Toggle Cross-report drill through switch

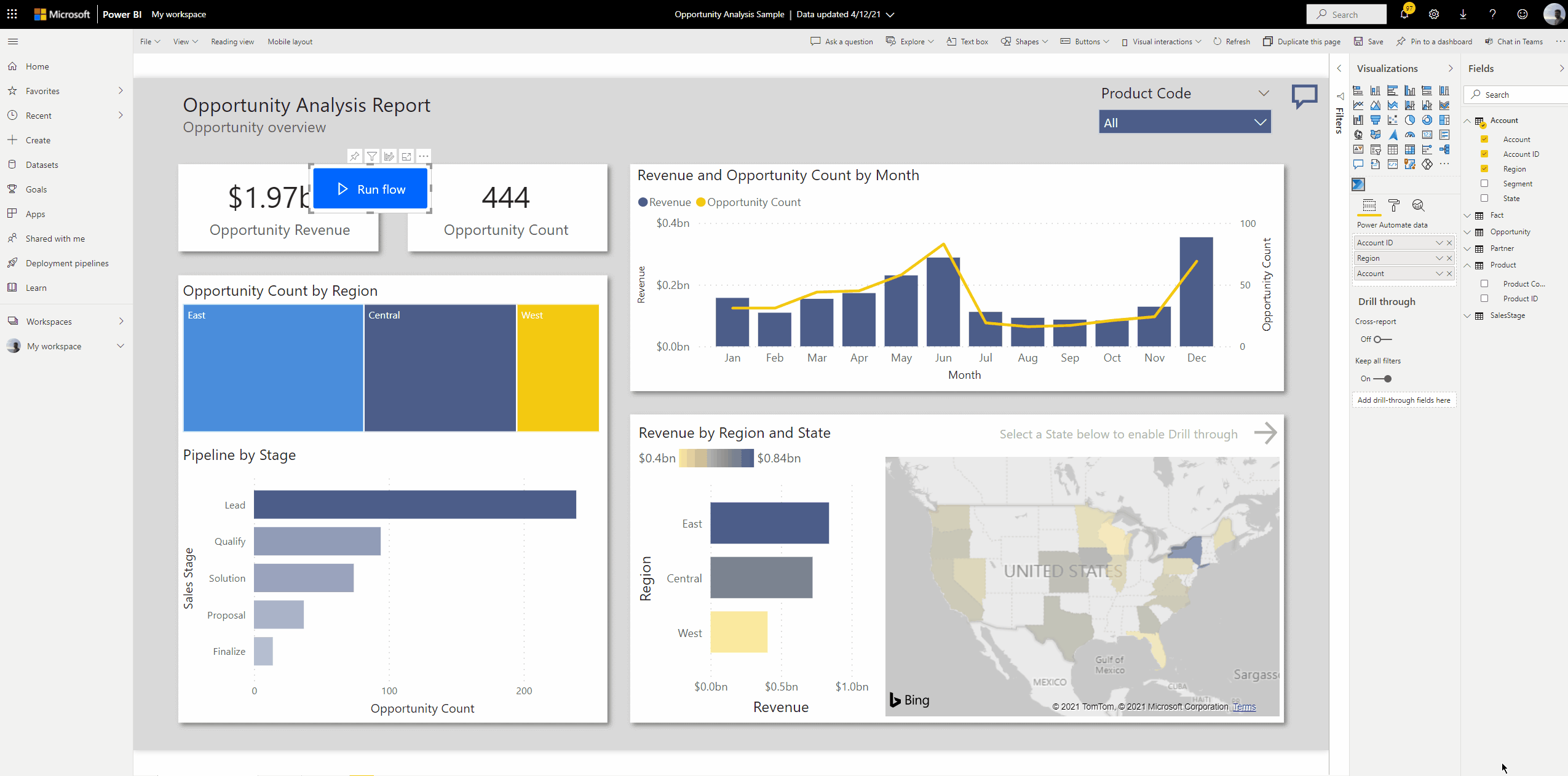[x=1382, y=339]
